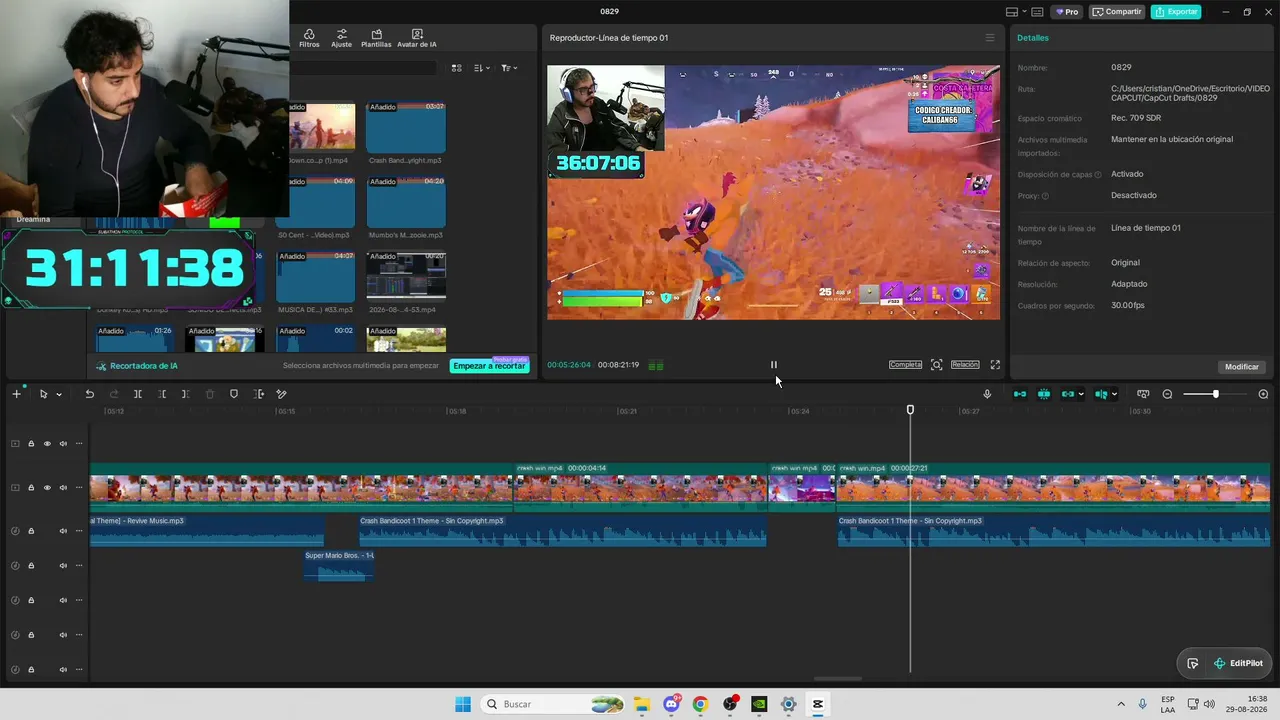Toggle main track magnet snapping
Image resolution: width=1280 pixels, height=720 pixels.
[1020, 394]
